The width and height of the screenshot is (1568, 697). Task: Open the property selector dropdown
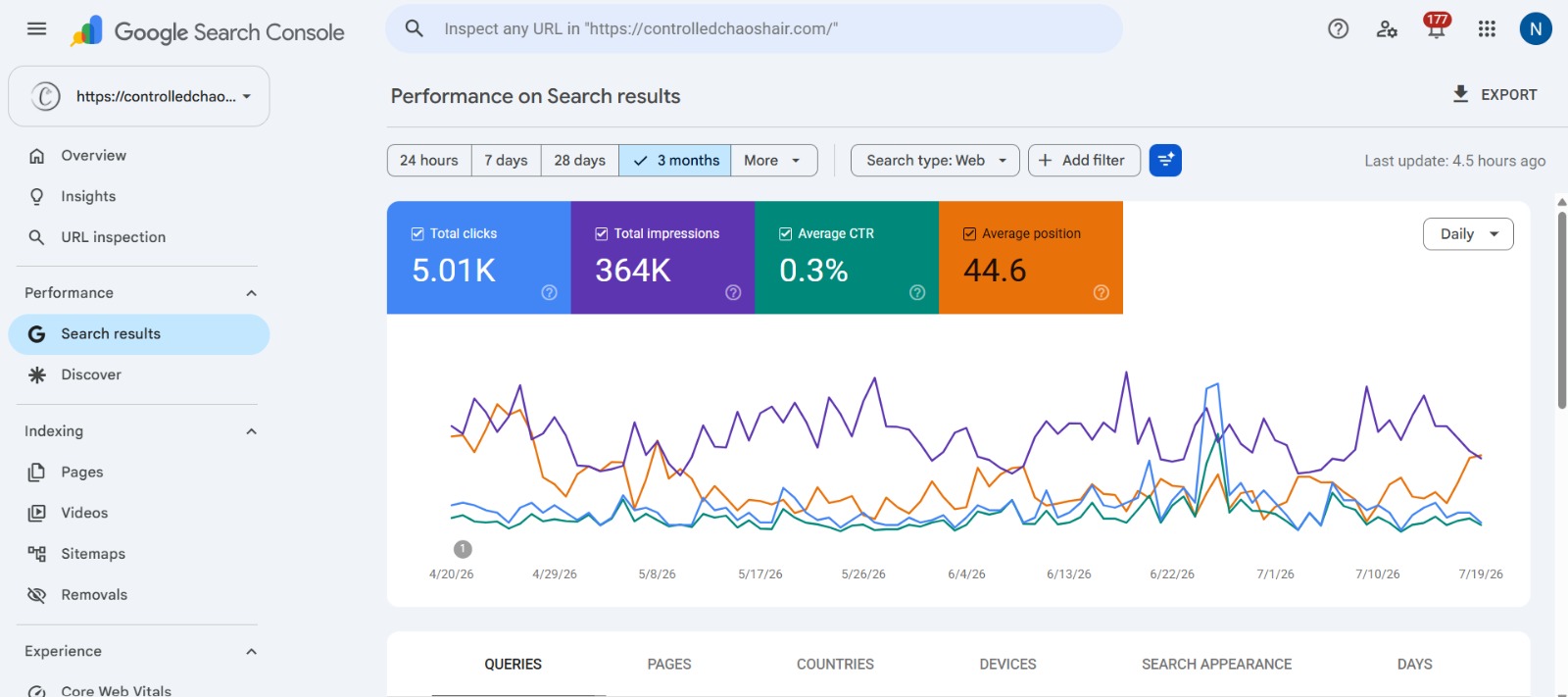tap(138, 96)
